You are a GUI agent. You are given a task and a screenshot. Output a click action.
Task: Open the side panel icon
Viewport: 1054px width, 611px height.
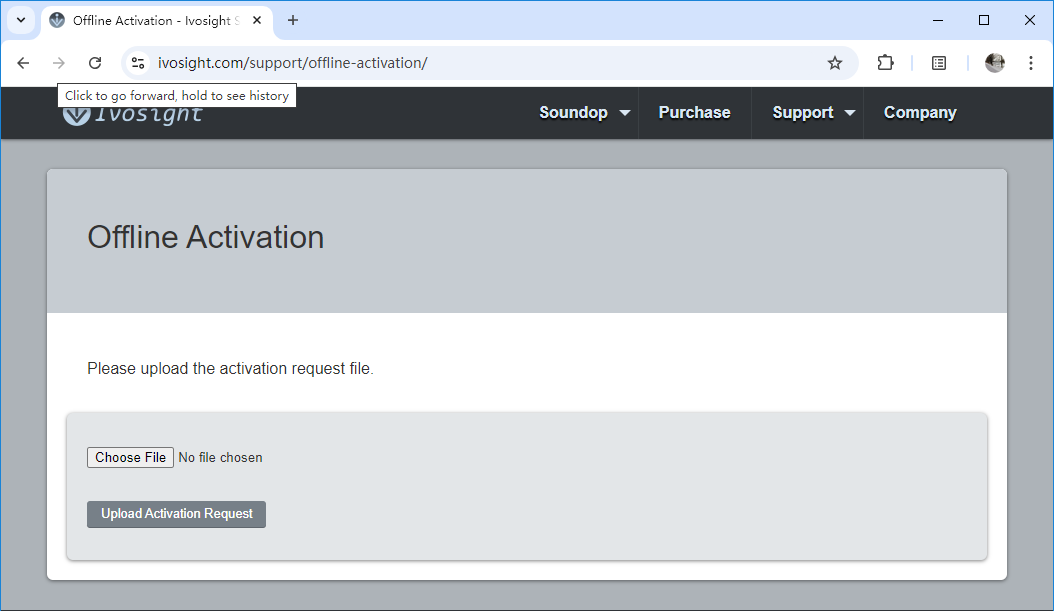(939, 63)
